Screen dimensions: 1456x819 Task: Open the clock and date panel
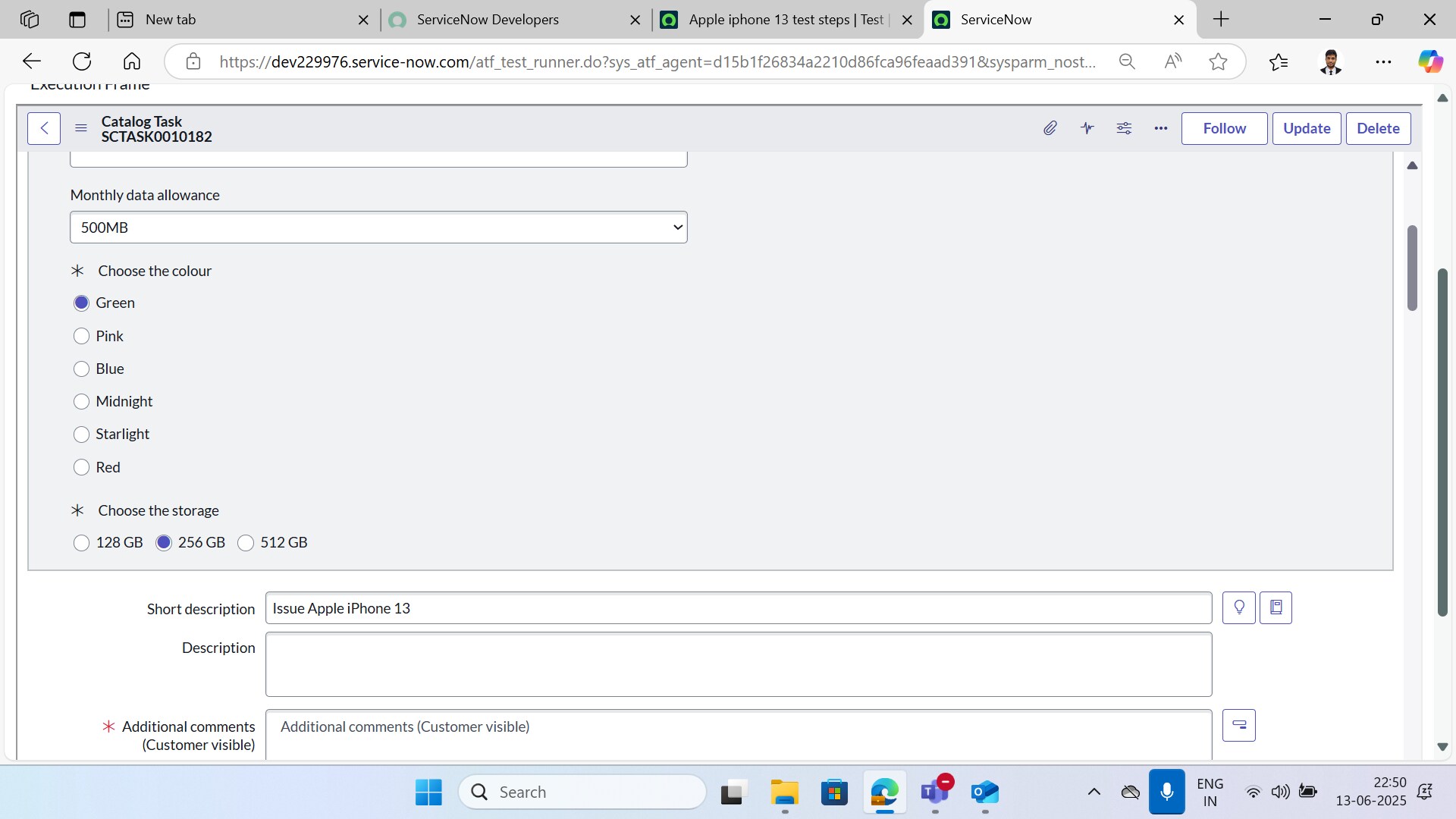1370,792
